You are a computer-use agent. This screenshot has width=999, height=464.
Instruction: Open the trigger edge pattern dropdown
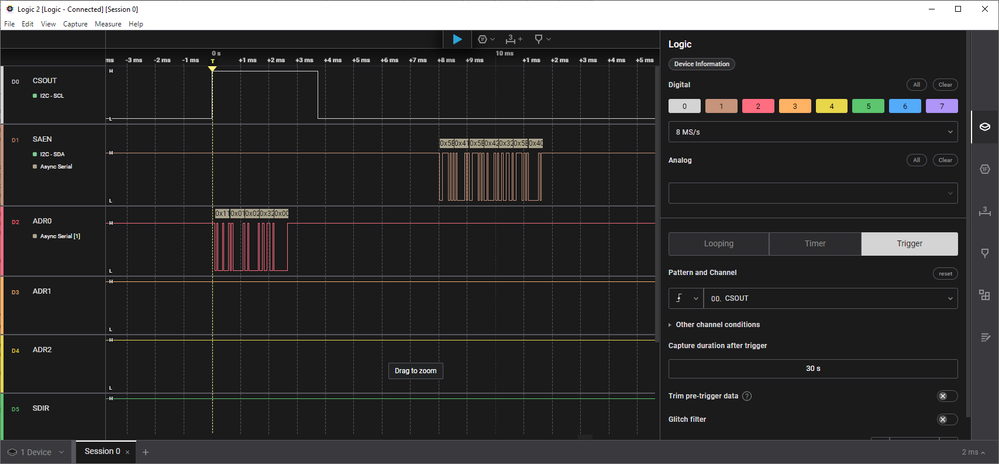click(686, 298)
